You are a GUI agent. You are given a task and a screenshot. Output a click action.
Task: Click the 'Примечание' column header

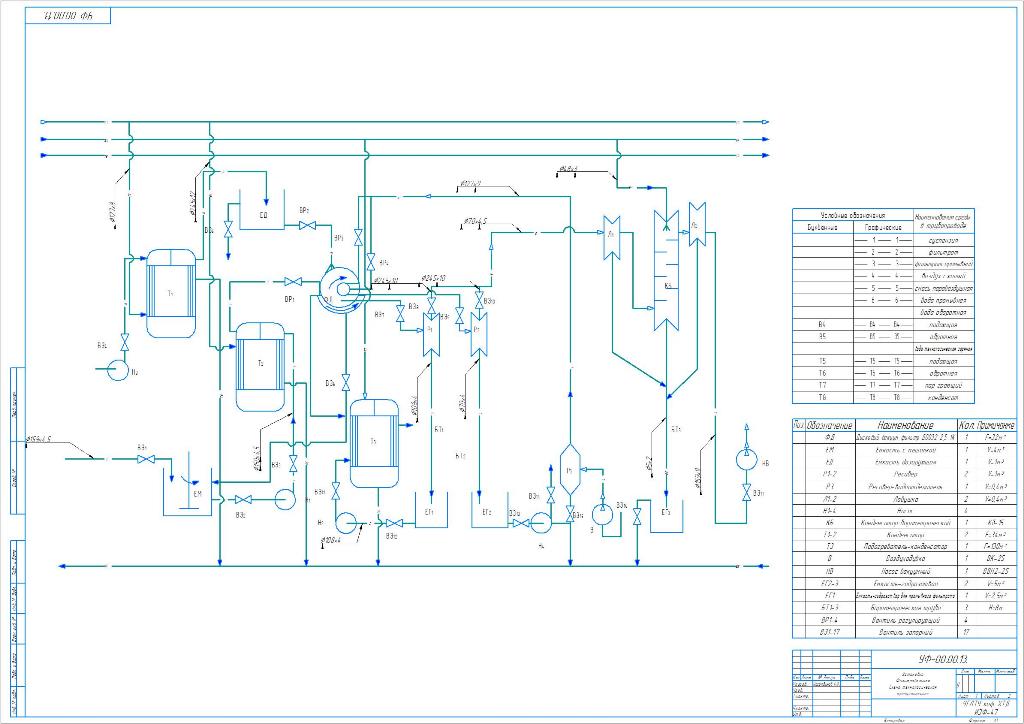click(997, 425)
